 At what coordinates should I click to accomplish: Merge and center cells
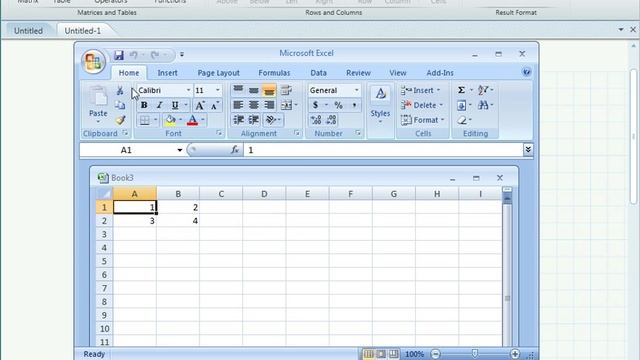287,105
